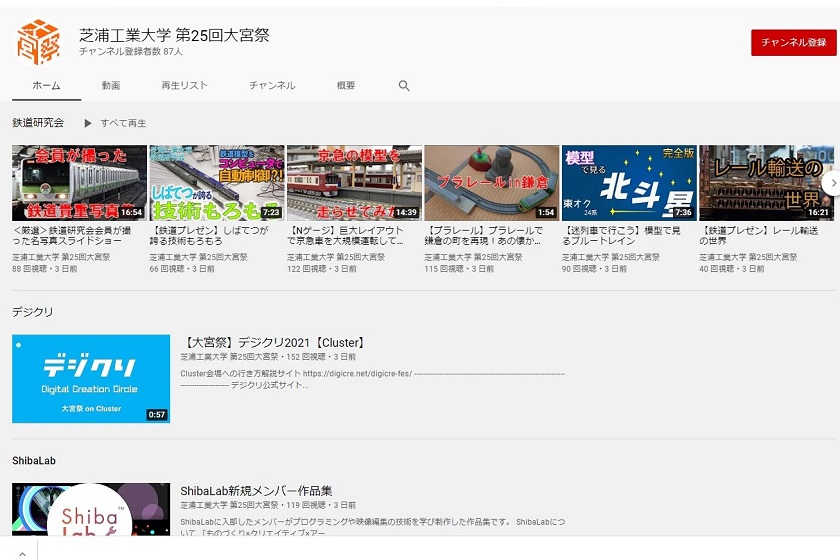Click channel name under 40 回視聴 video
Viewport: 840px width, 560px height.
point(748,257)
